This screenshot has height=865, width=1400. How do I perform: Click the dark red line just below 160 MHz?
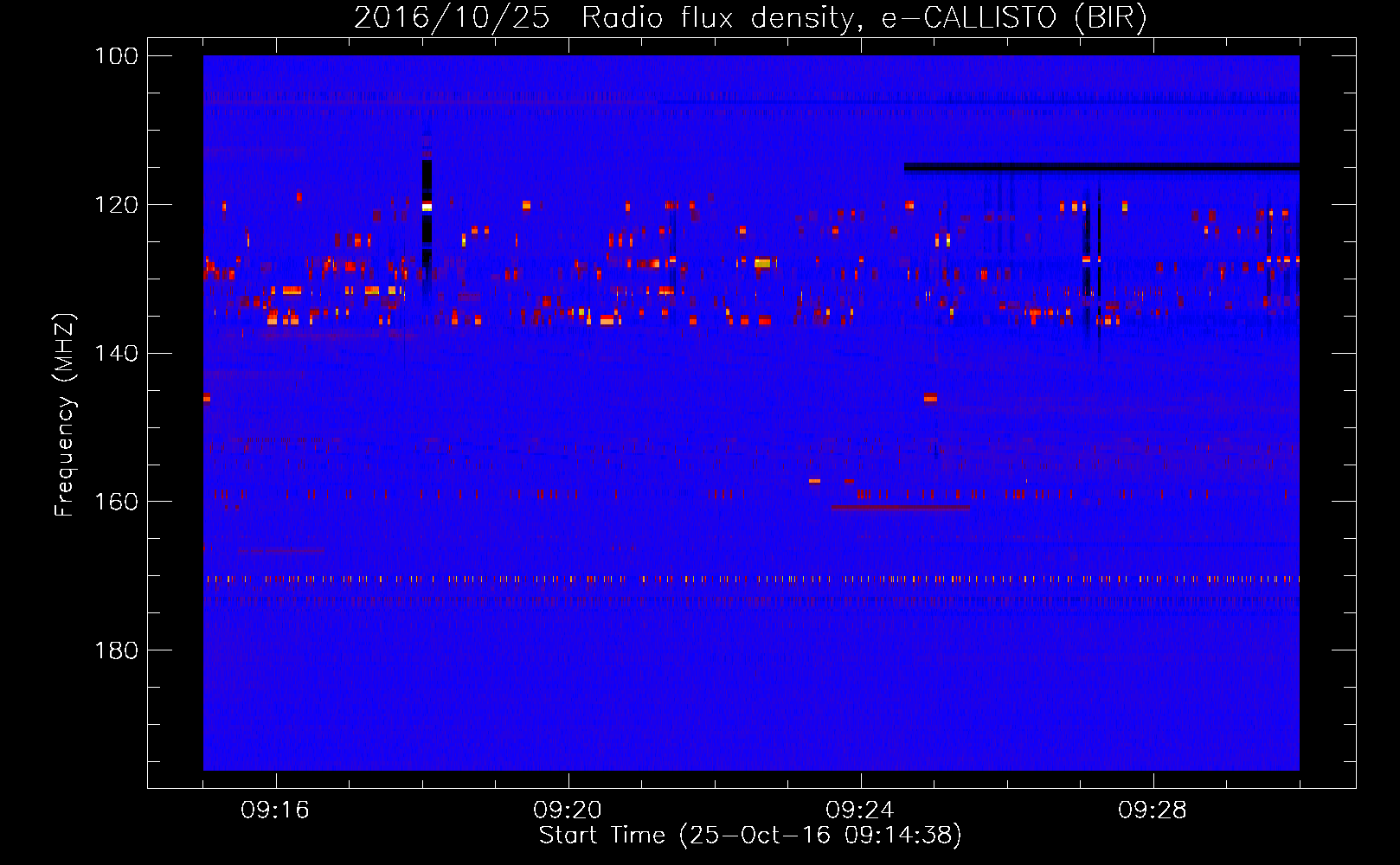901,508
